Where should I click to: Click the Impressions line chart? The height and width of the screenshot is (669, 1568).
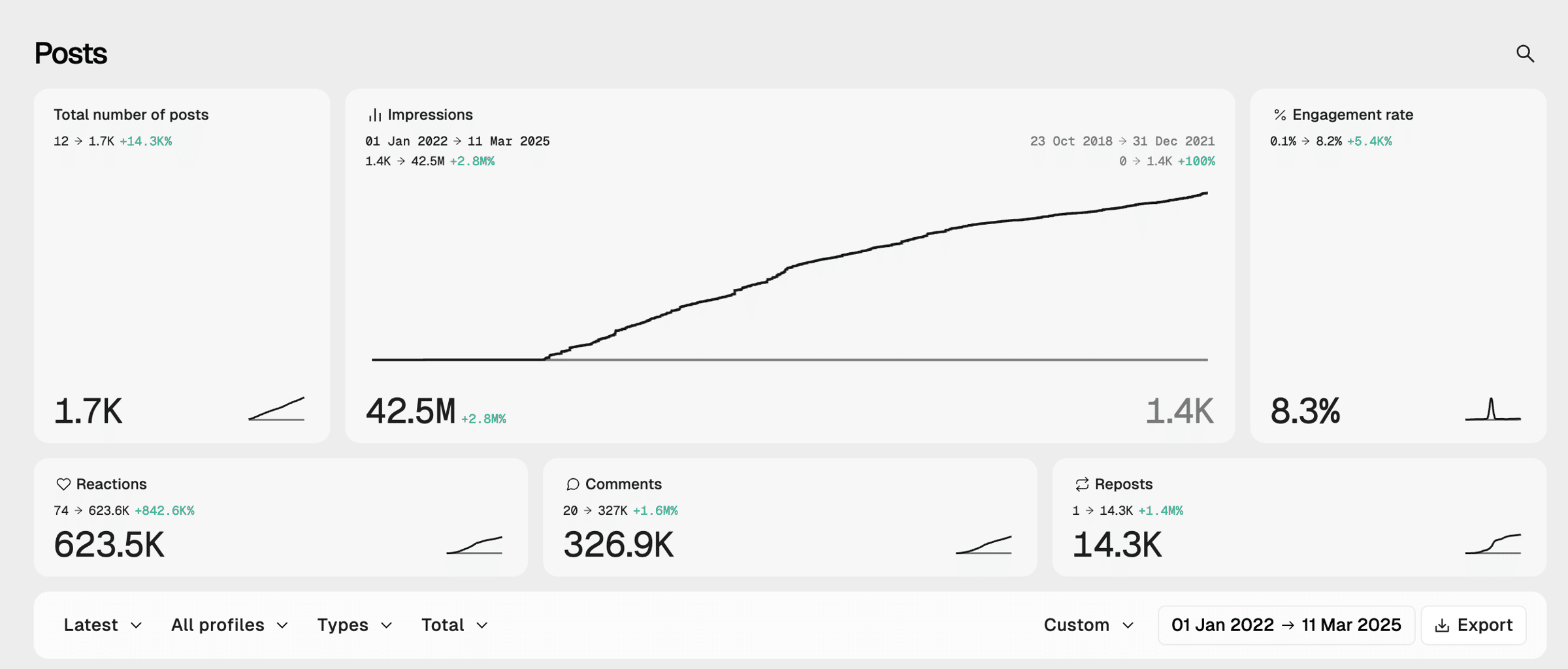[x=789, y=281]
